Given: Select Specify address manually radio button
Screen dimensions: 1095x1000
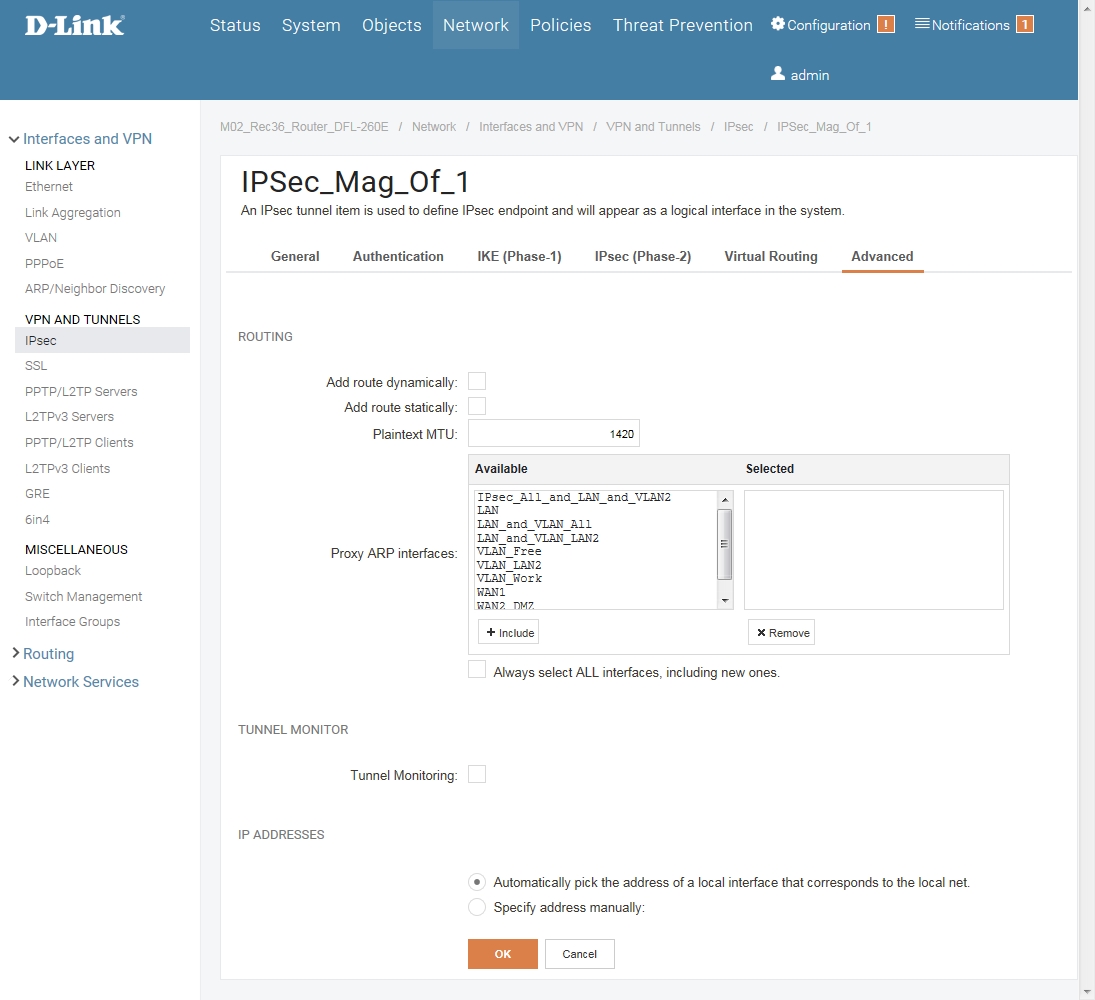Looking at the screenshot, I should (x=476, y=907).
